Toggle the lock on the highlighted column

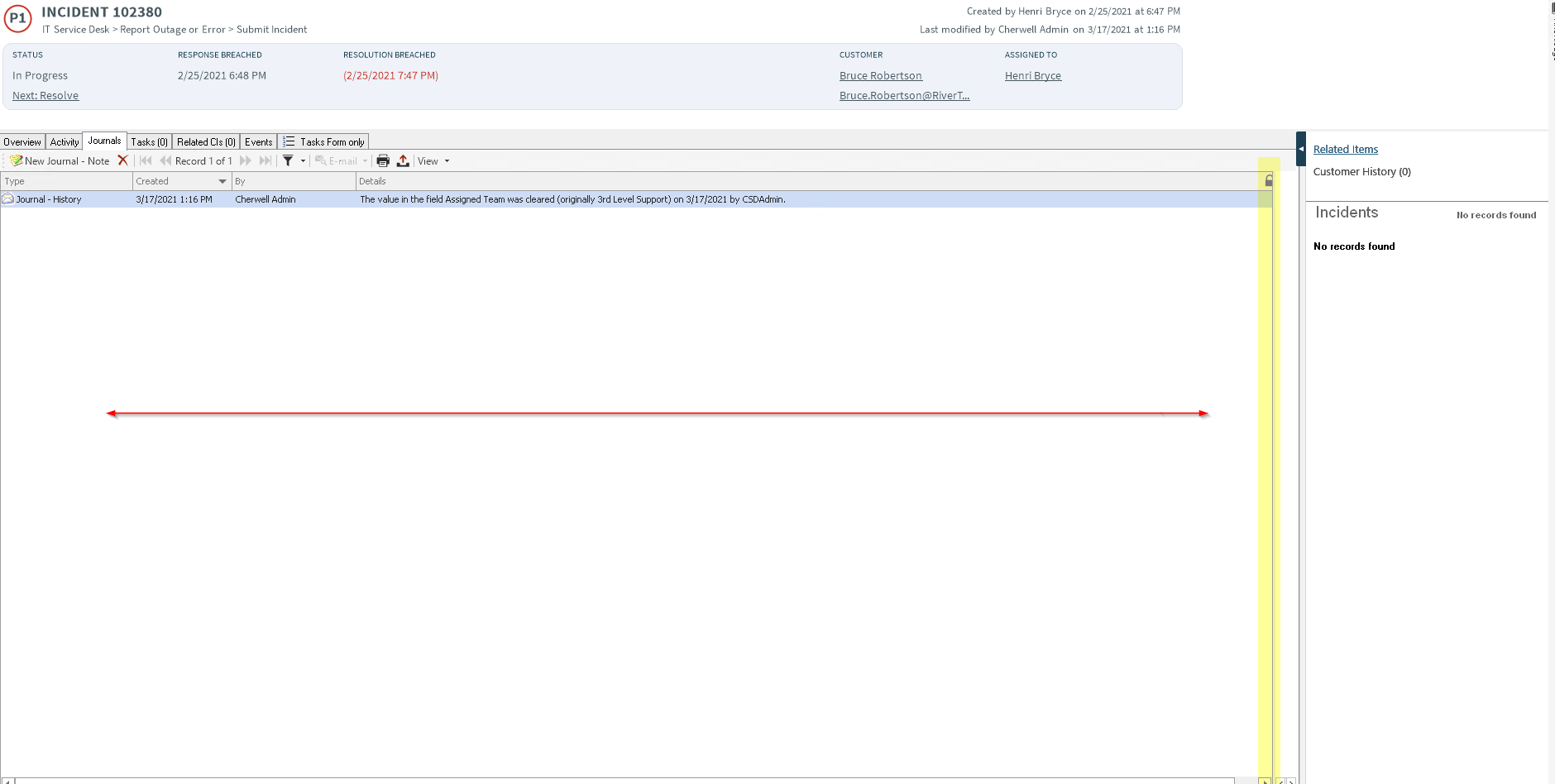[1267, 179]
